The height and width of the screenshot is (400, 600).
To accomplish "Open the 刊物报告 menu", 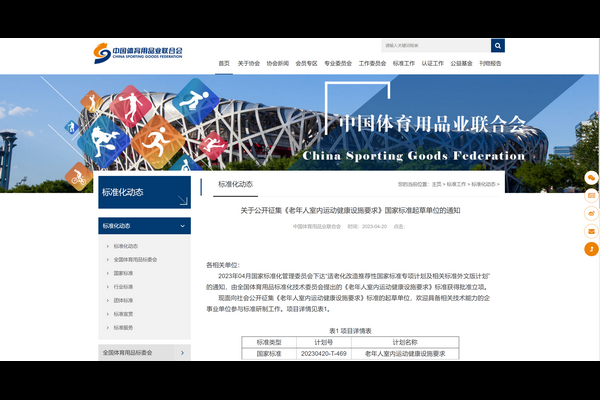I will click(x=490, y=64).
